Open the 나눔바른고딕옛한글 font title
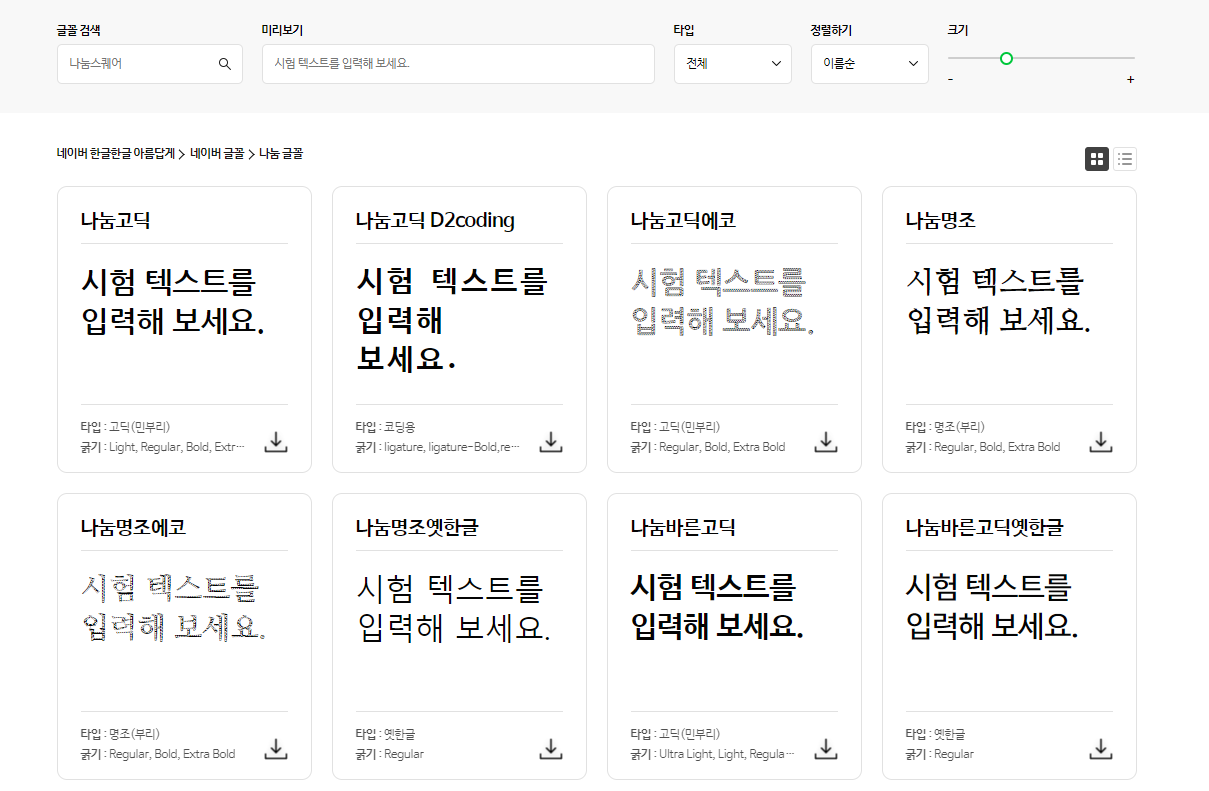The image size is (1209, 791). (x=984, y=527)
